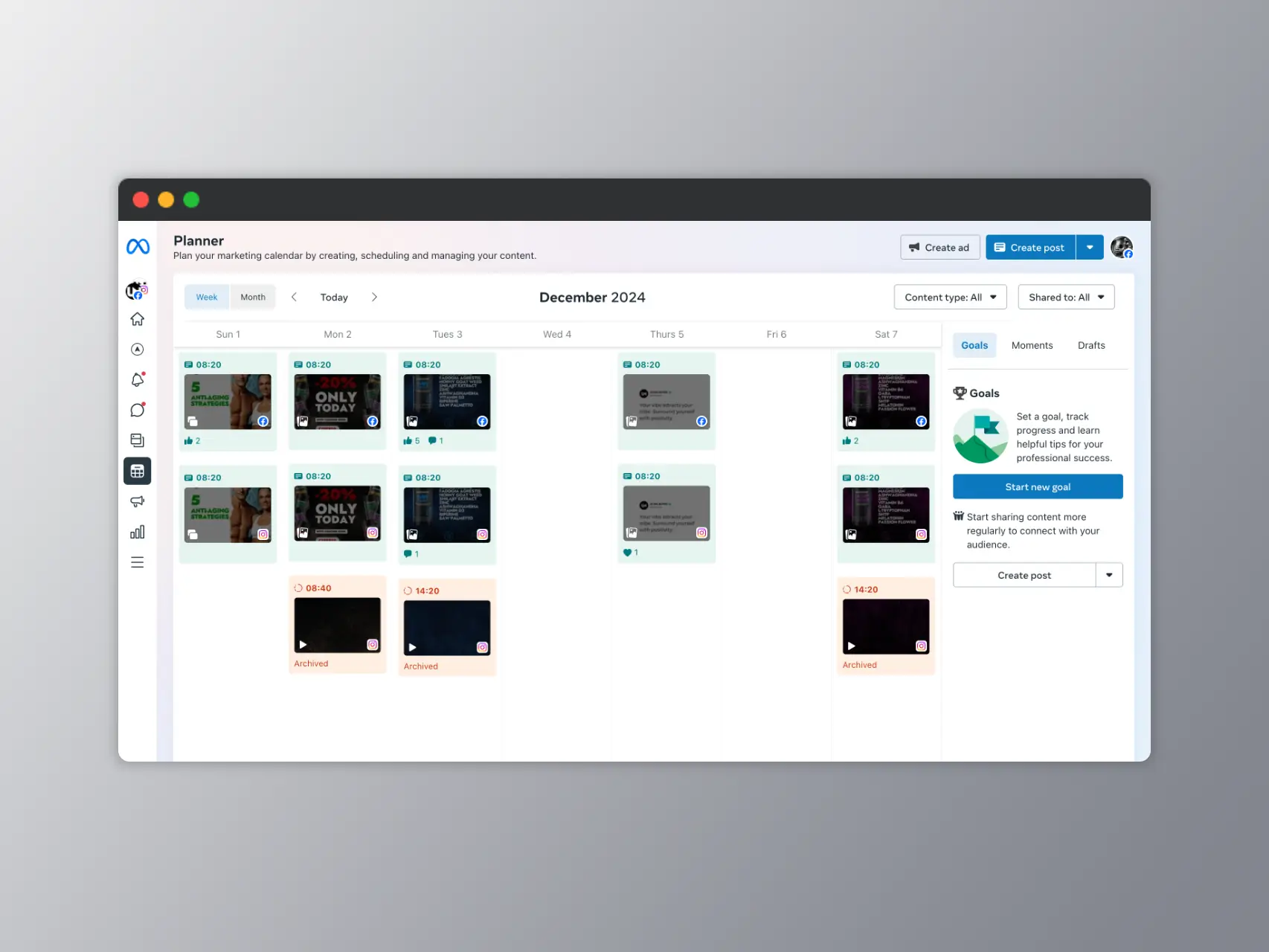Open the Content type: All dropdown
This screenshot has width=1269, height=952.
click(x=950, y=297)
